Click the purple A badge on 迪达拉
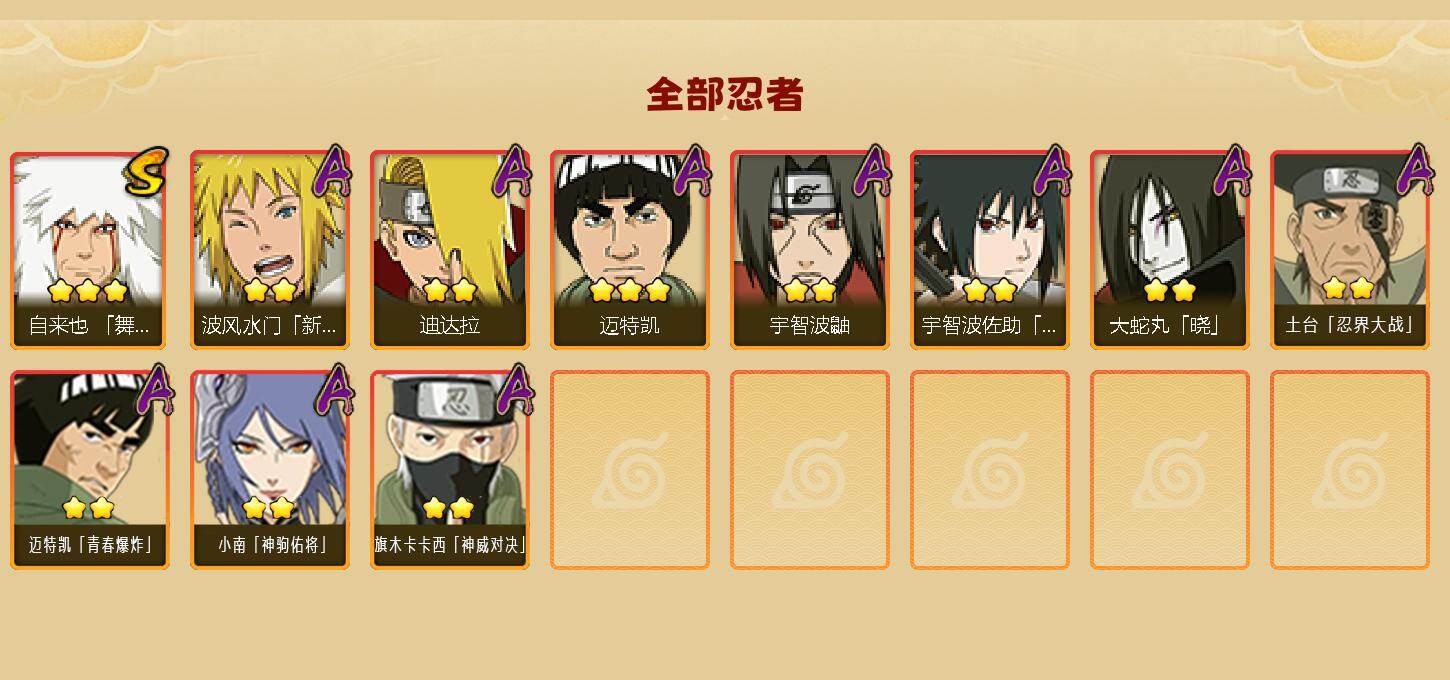 [513, 171]
